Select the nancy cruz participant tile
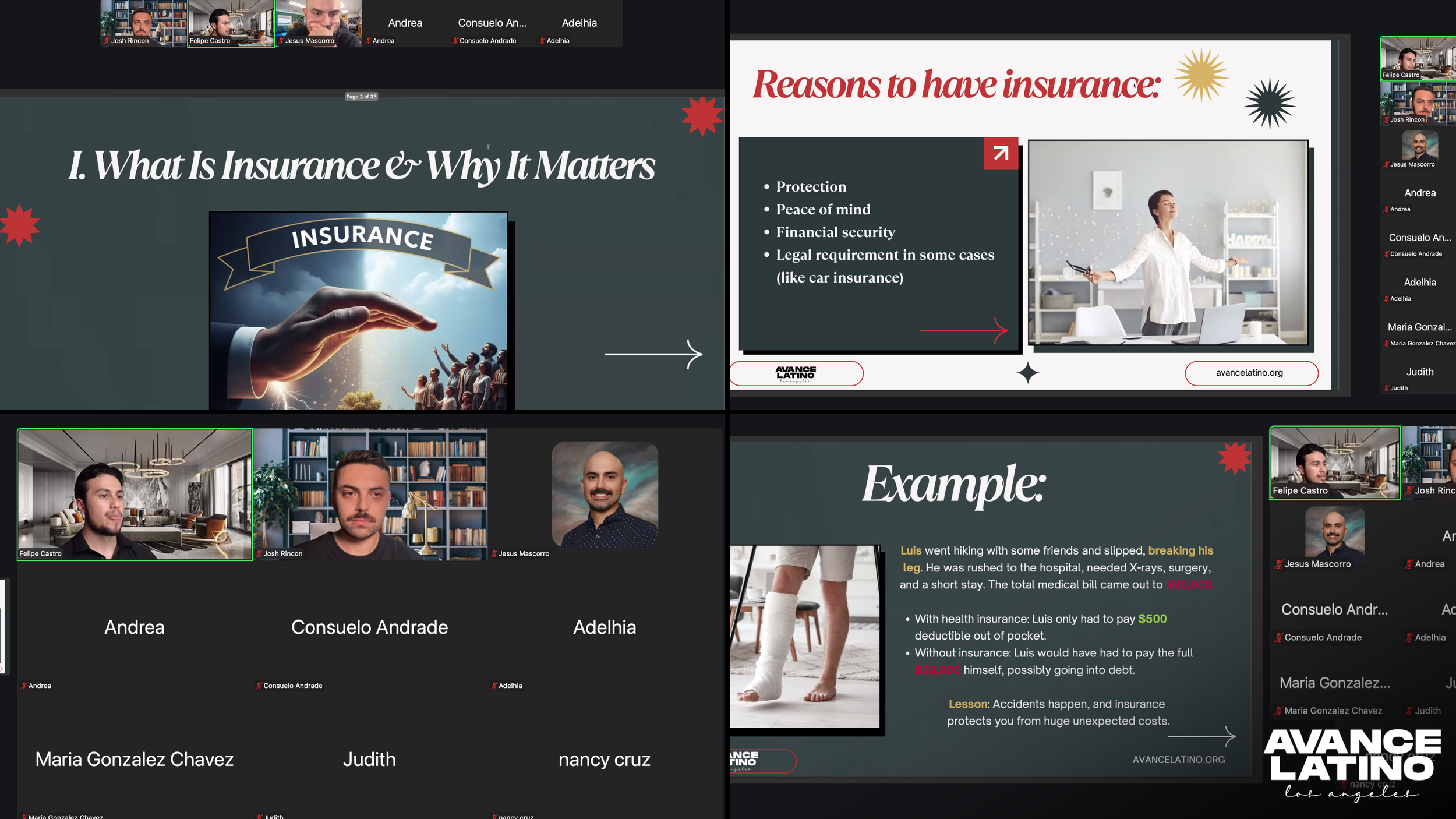 (604, 759)
